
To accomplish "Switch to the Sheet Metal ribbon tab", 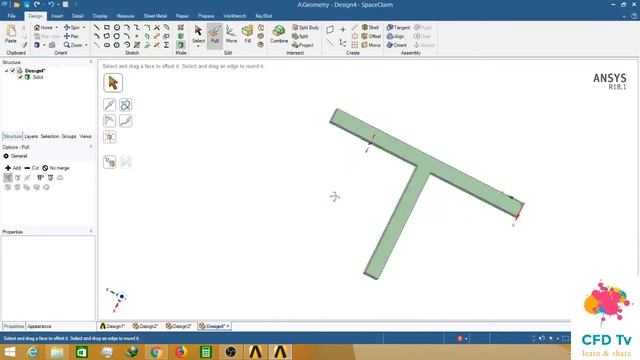I will [155, 16].
